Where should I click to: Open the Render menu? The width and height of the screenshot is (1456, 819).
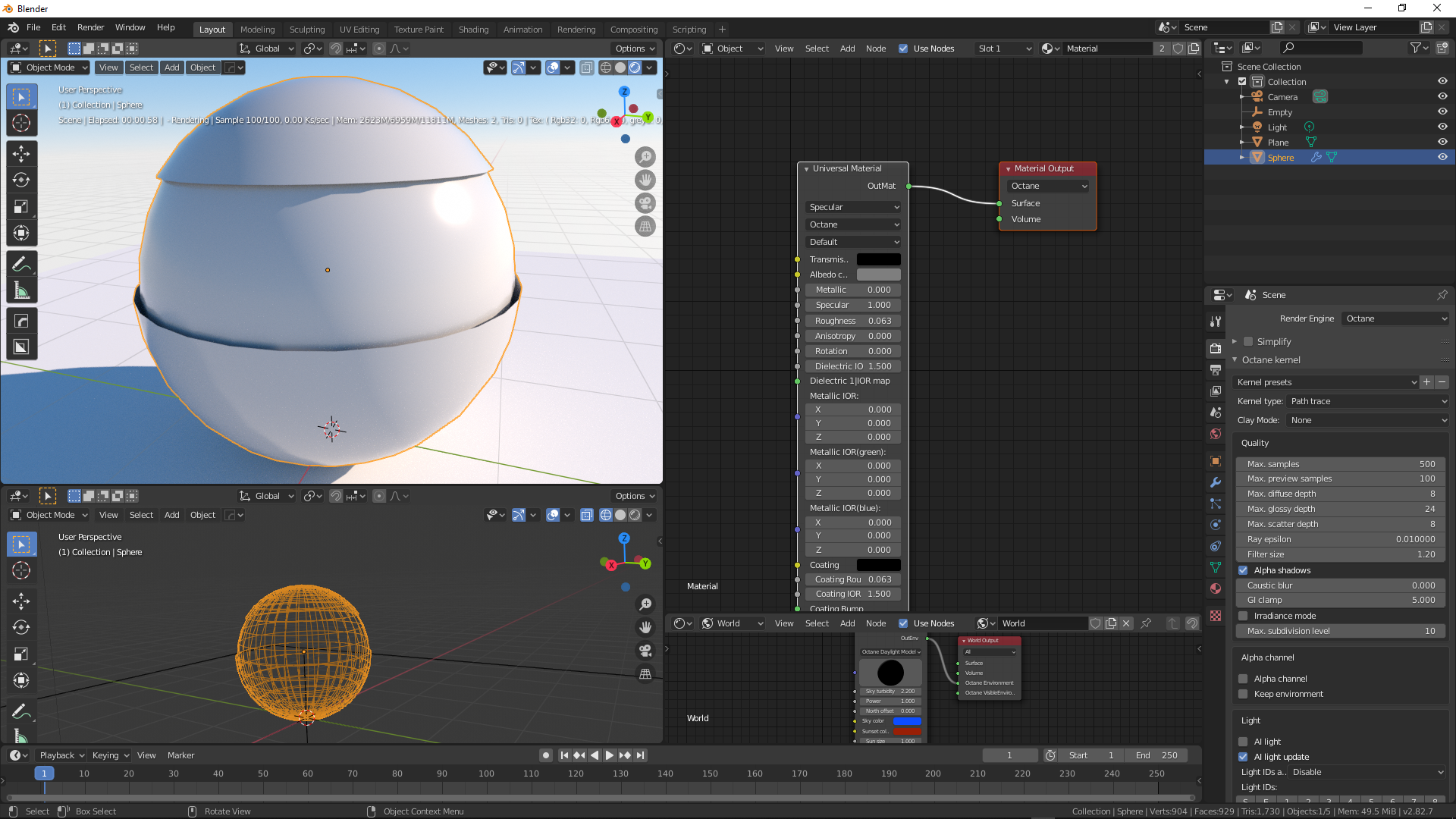tap(90, 27)
